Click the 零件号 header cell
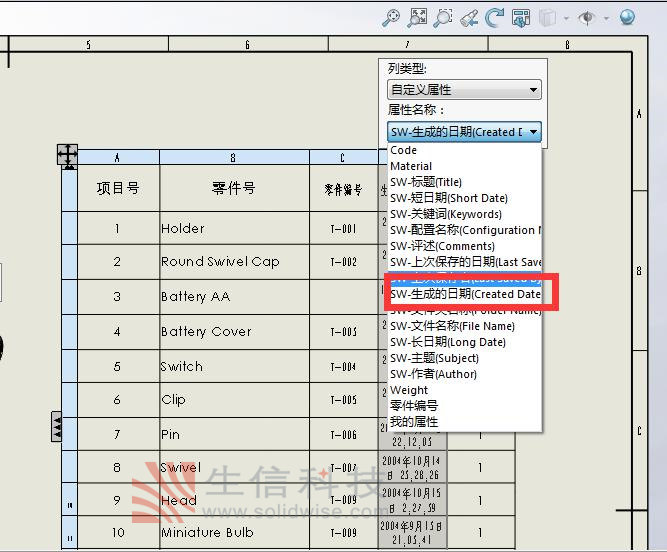 pyautogui.click(x=234, y=188)
